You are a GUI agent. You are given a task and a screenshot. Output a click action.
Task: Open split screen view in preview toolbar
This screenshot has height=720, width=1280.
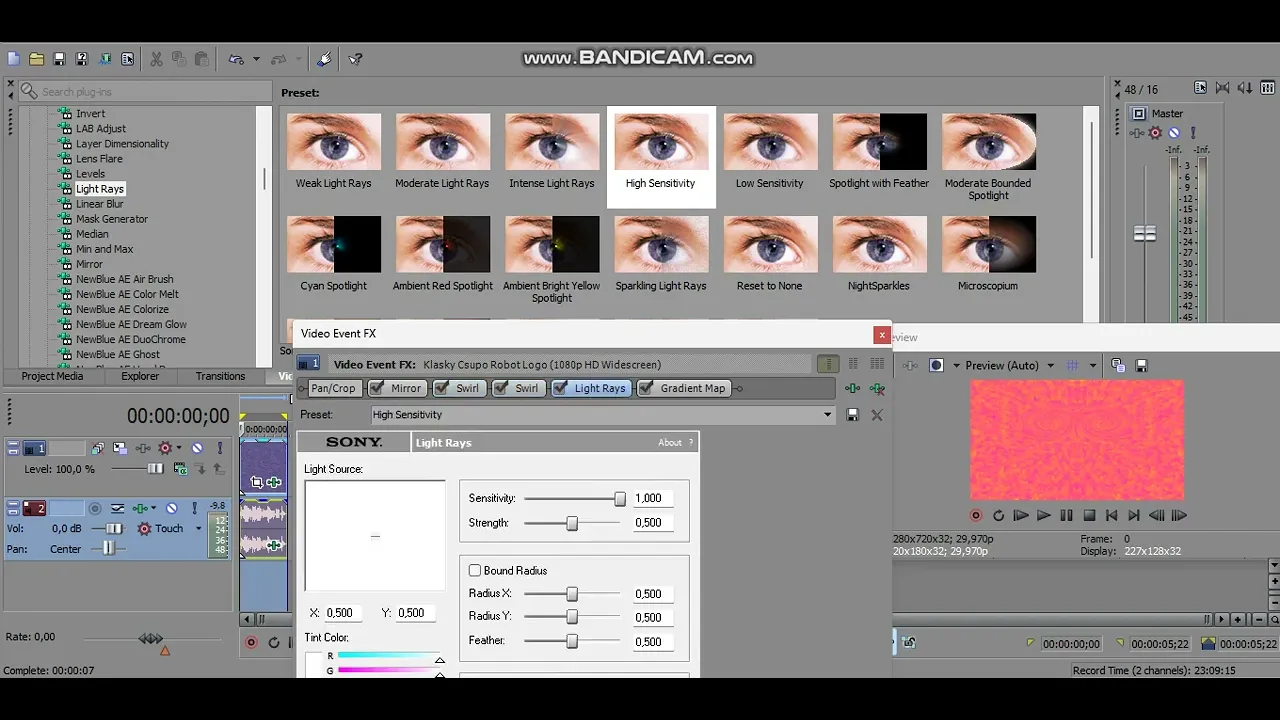(x=936, y=365)
